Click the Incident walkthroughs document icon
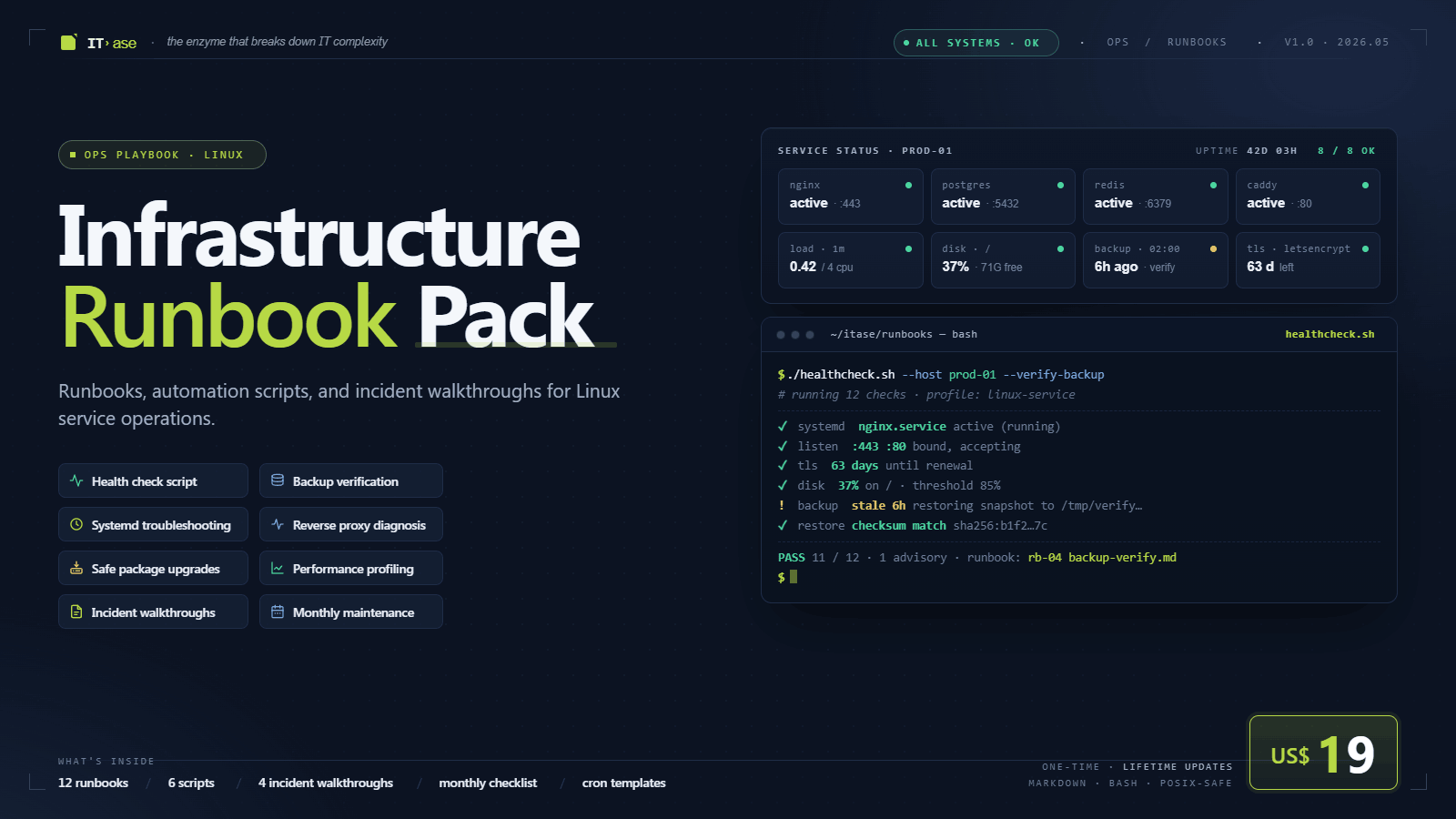The width and height of the screenshot is (1456, 819). [x=76, y=612]
